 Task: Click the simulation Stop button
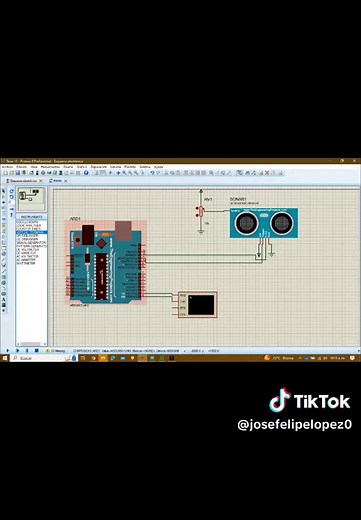37,351
